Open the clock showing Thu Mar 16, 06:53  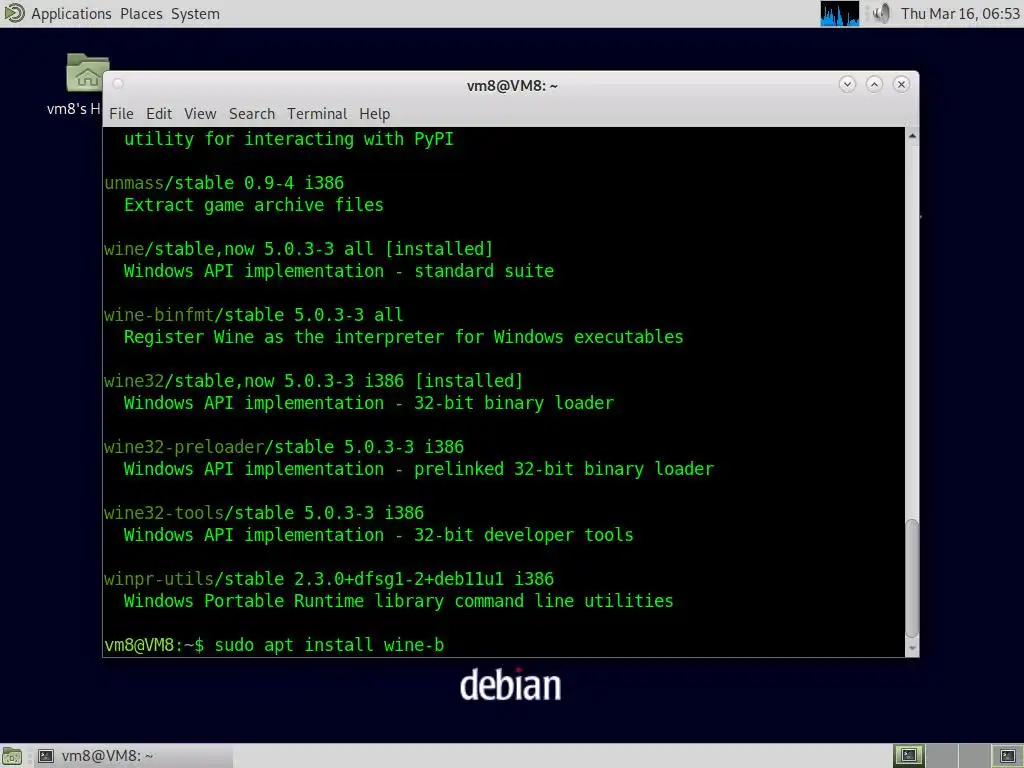click(x=960, y=14)
